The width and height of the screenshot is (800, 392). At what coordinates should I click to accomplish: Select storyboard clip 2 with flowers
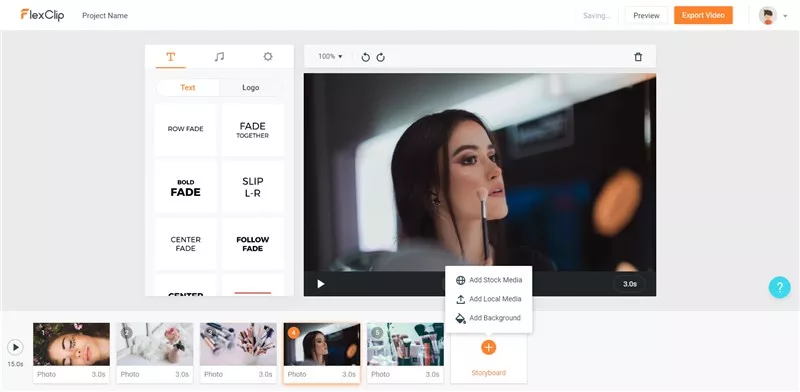[x=155, y=344]
